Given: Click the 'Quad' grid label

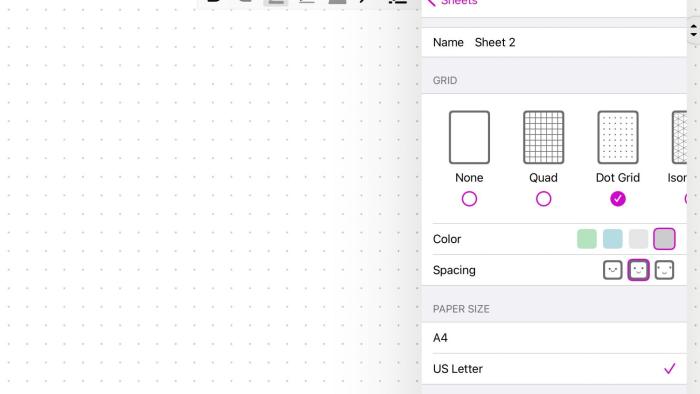Looking at the screenshot, I should coord(543,178).
